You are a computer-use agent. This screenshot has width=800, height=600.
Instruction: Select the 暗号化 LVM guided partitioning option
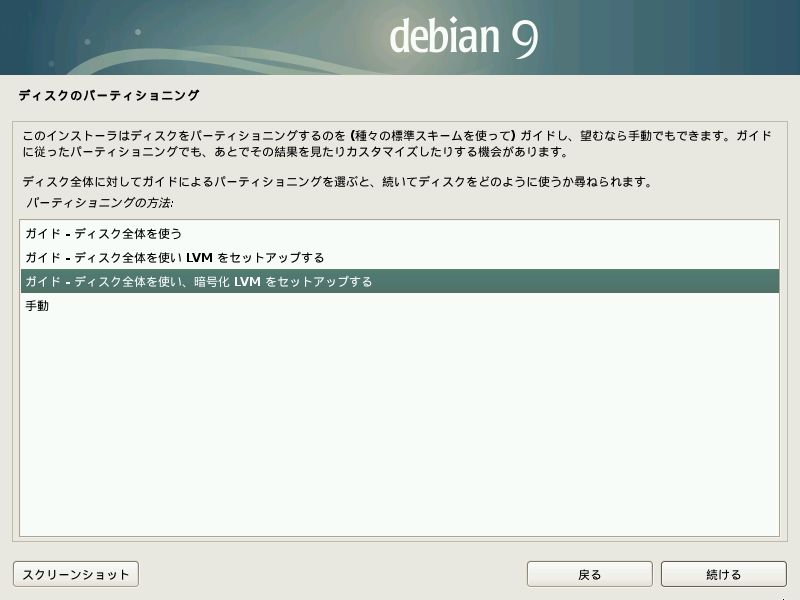pos(399,281)
